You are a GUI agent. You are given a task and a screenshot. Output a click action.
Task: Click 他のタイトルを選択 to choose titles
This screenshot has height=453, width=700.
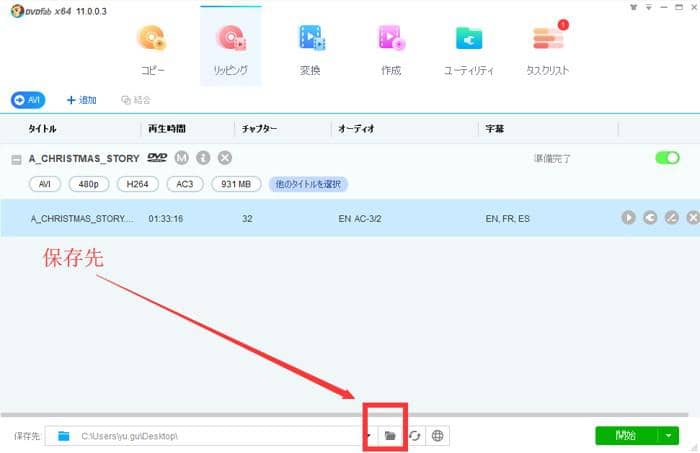(x=308, y=184)
